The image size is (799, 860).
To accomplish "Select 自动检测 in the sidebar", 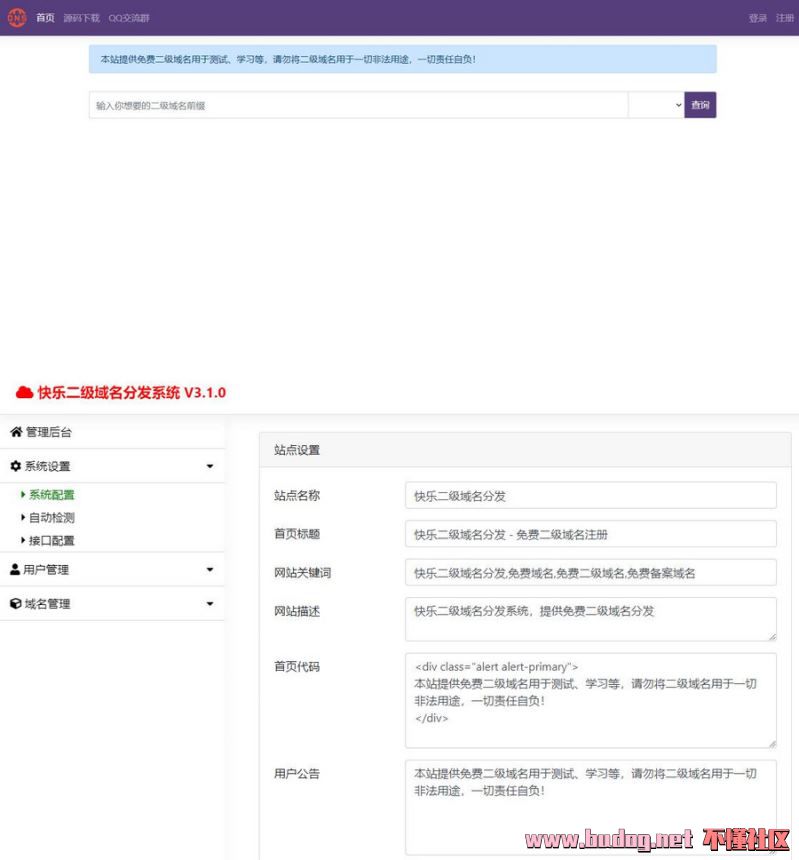I will [x=51, y=518].
